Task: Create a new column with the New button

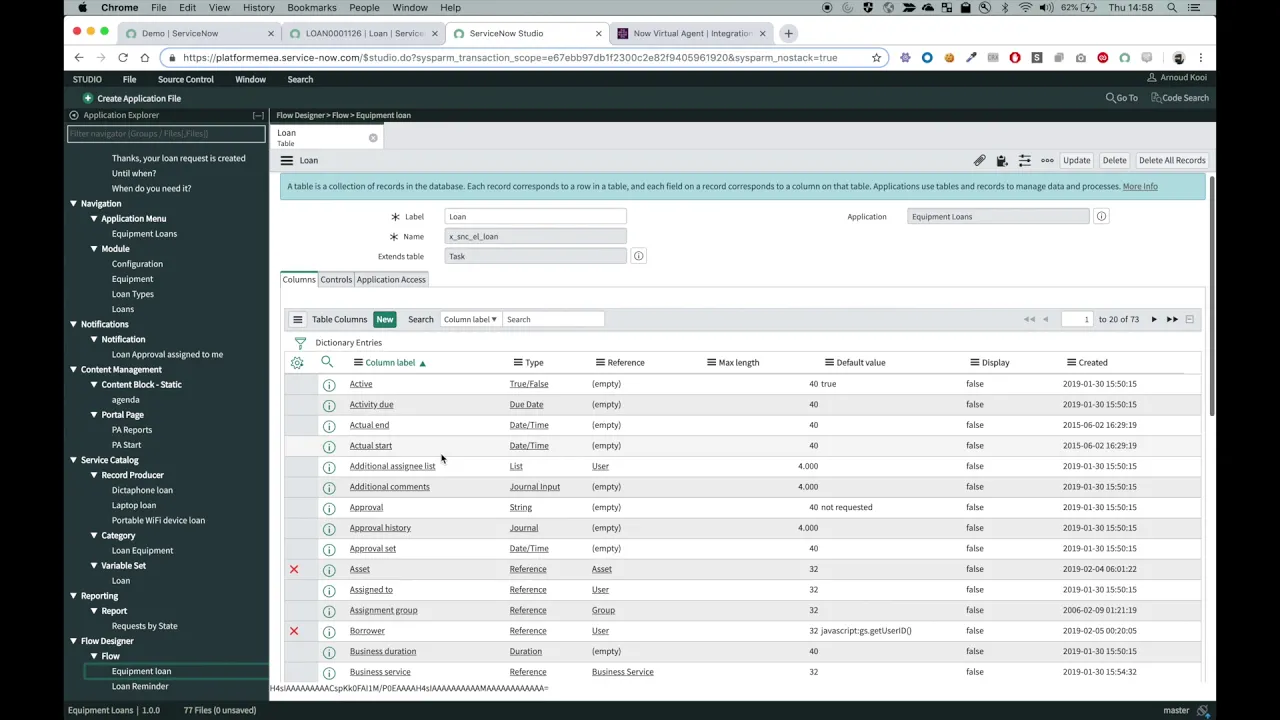Action: (385, 319)
